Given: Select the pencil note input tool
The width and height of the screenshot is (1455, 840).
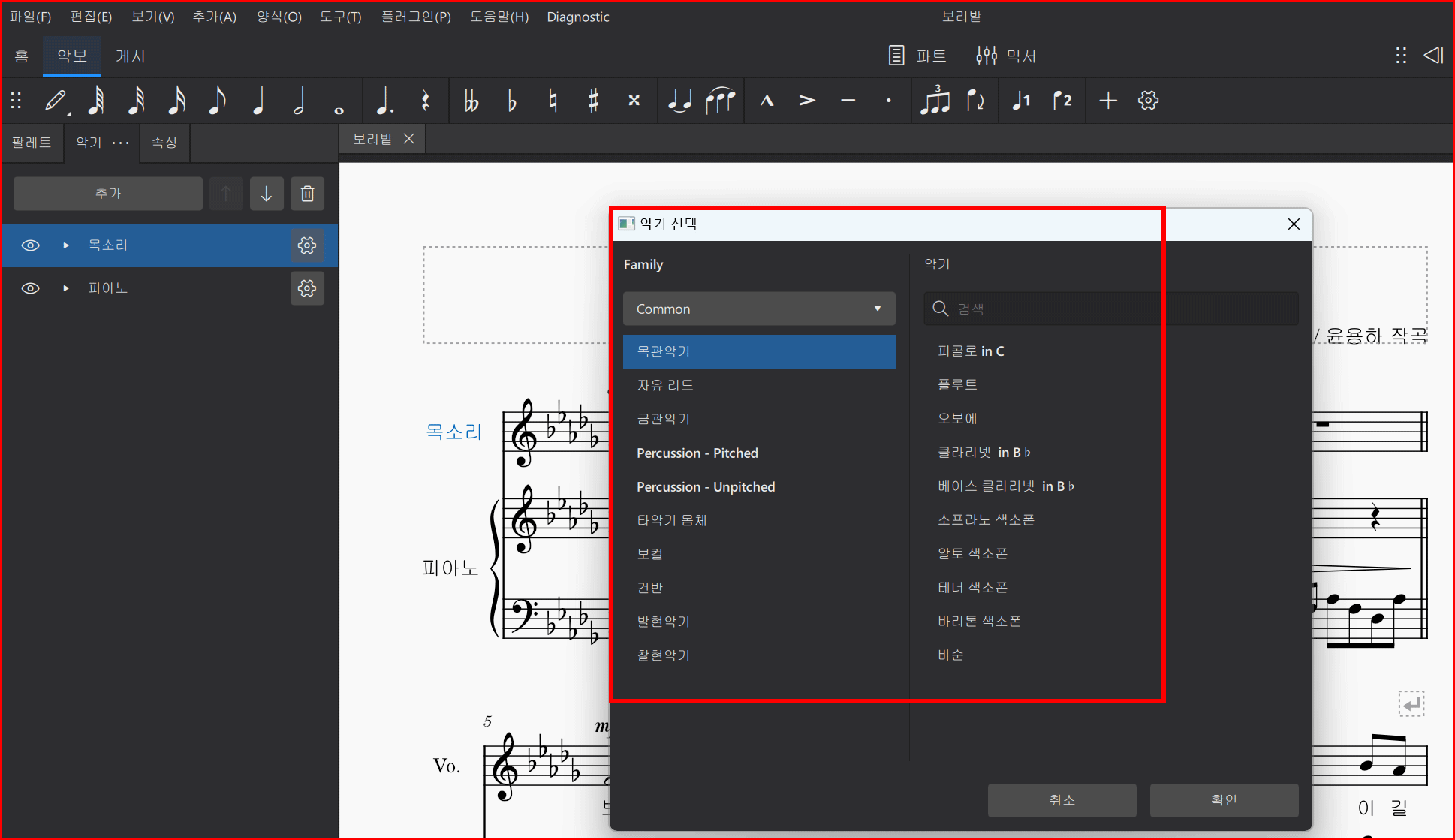Looking at the screenshot, I should (56, 101).
